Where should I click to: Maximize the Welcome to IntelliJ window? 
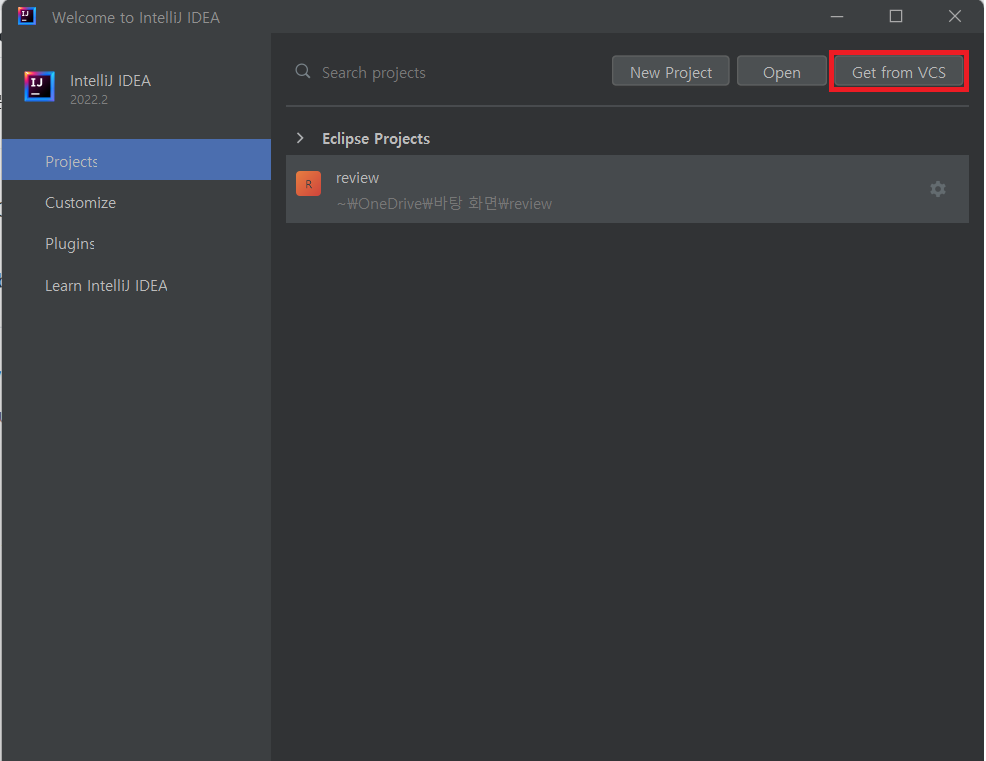pos(895,16)
